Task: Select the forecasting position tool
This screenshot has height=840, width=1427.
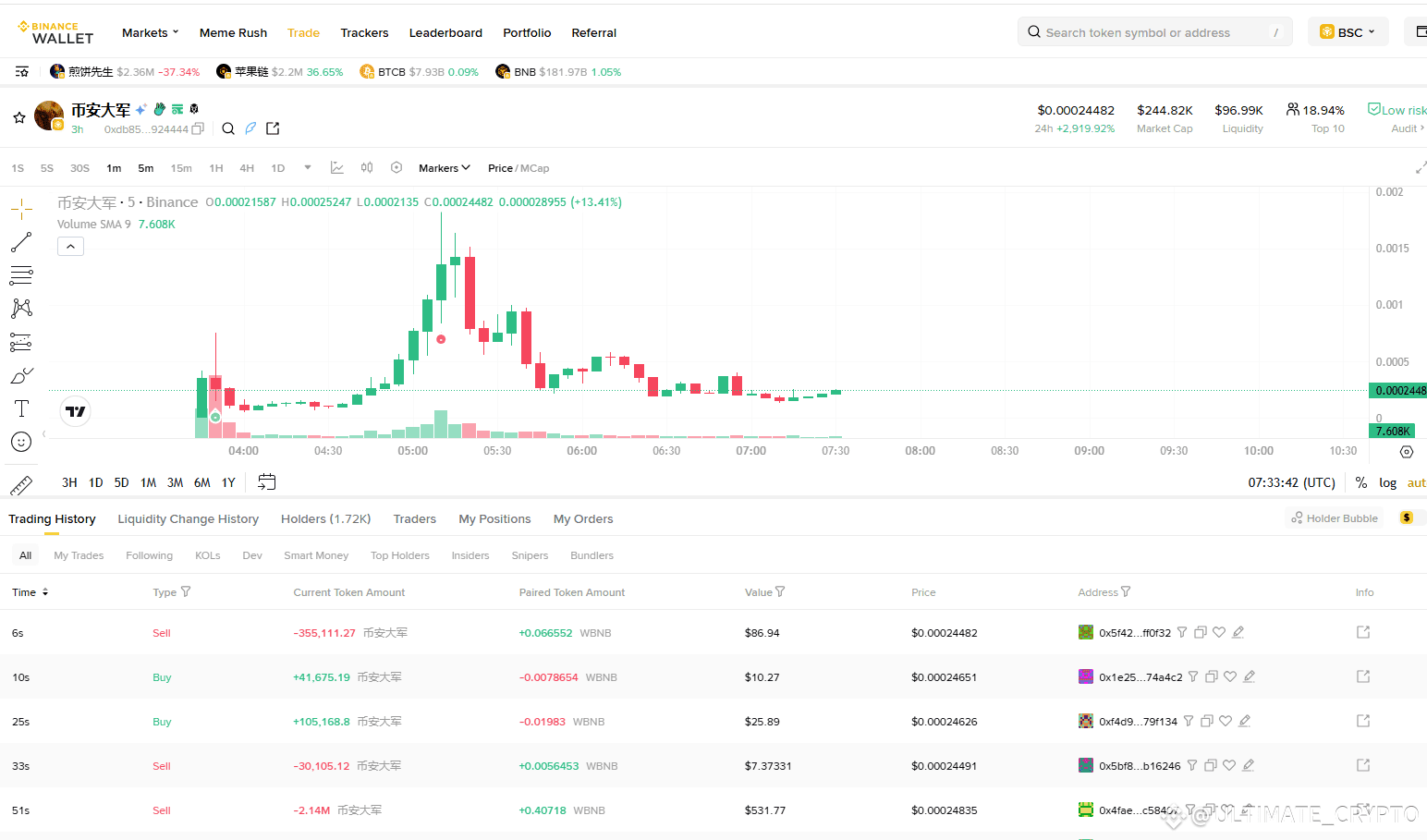Action: (21, 342)
